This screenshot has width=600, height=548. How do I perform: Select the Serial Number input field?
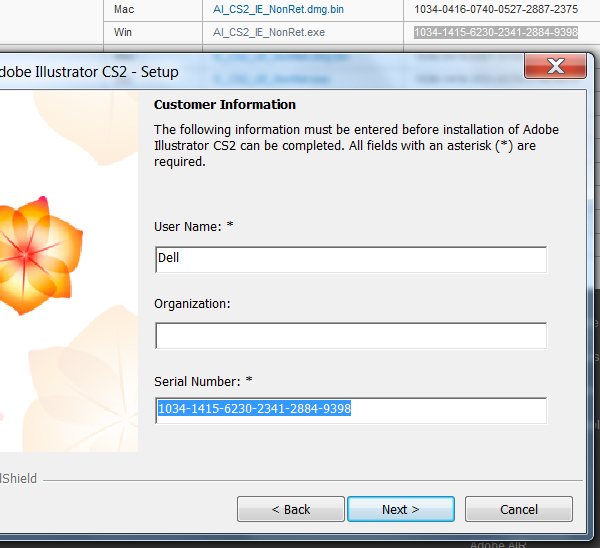351,410
